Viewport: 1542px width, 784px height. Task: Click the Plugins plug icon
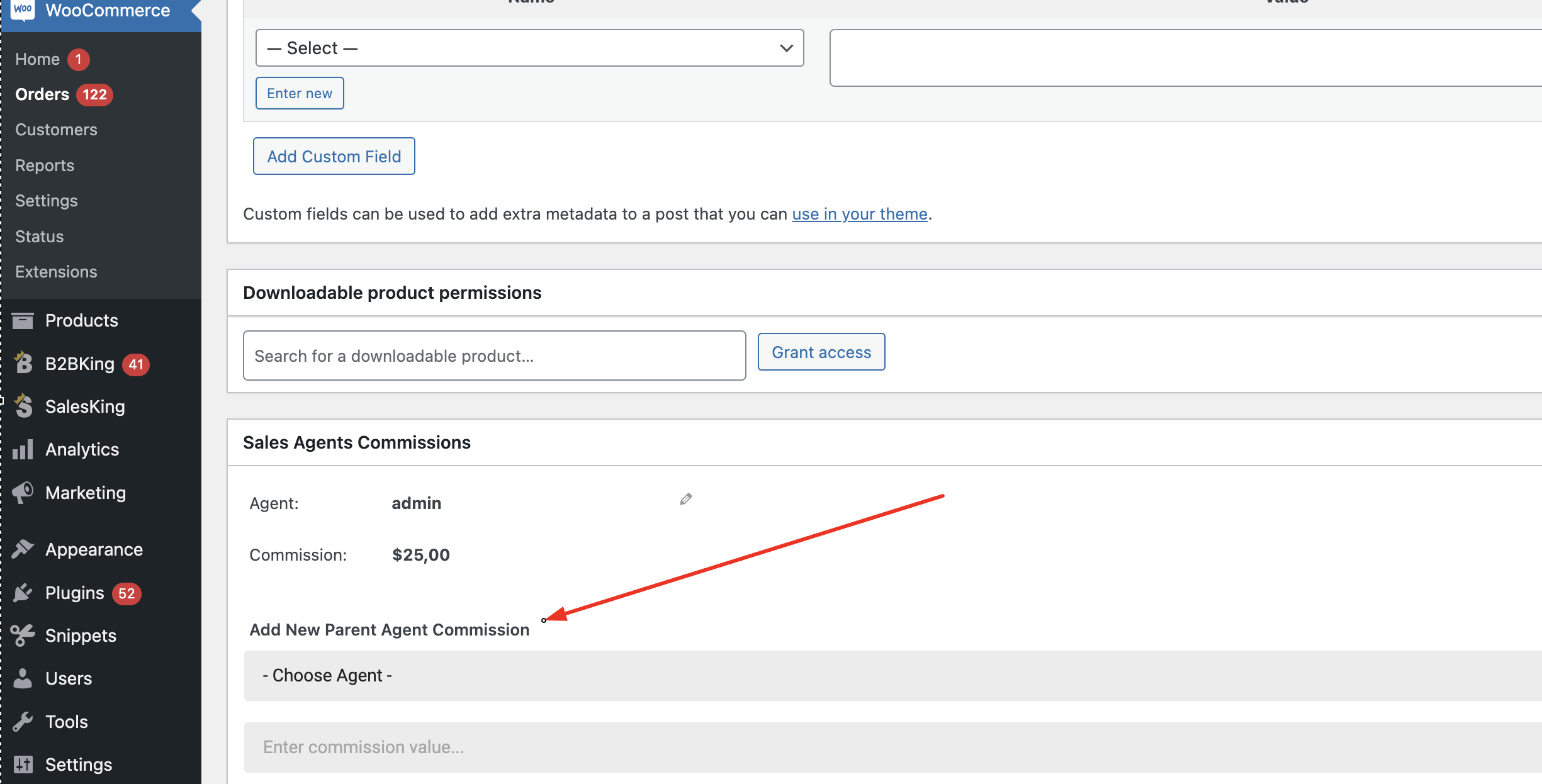coord(23,593)
